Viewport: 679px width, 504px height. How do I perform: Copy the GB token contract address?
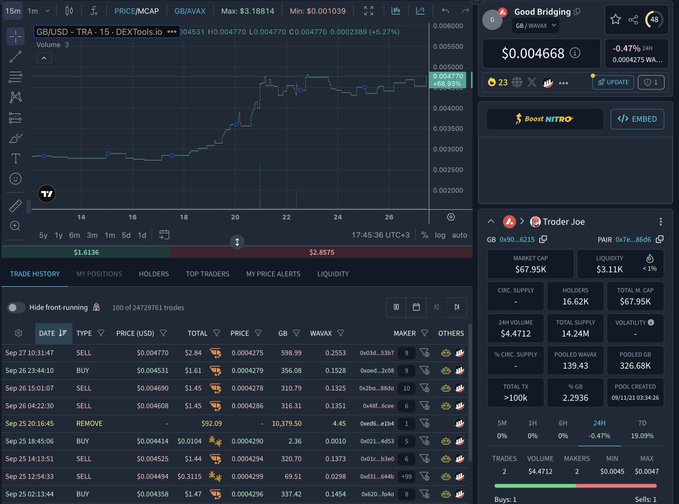[543, 239]
